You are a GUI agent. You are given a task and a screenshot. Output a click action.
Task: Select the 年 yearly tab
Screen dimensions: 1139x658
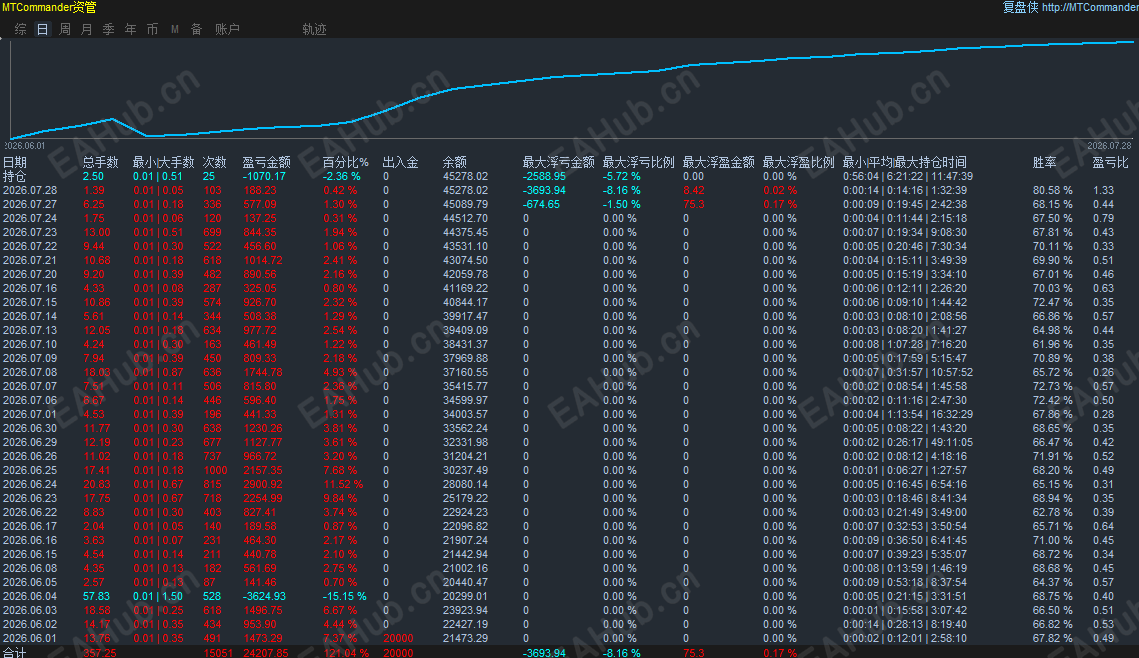point(130,29)
